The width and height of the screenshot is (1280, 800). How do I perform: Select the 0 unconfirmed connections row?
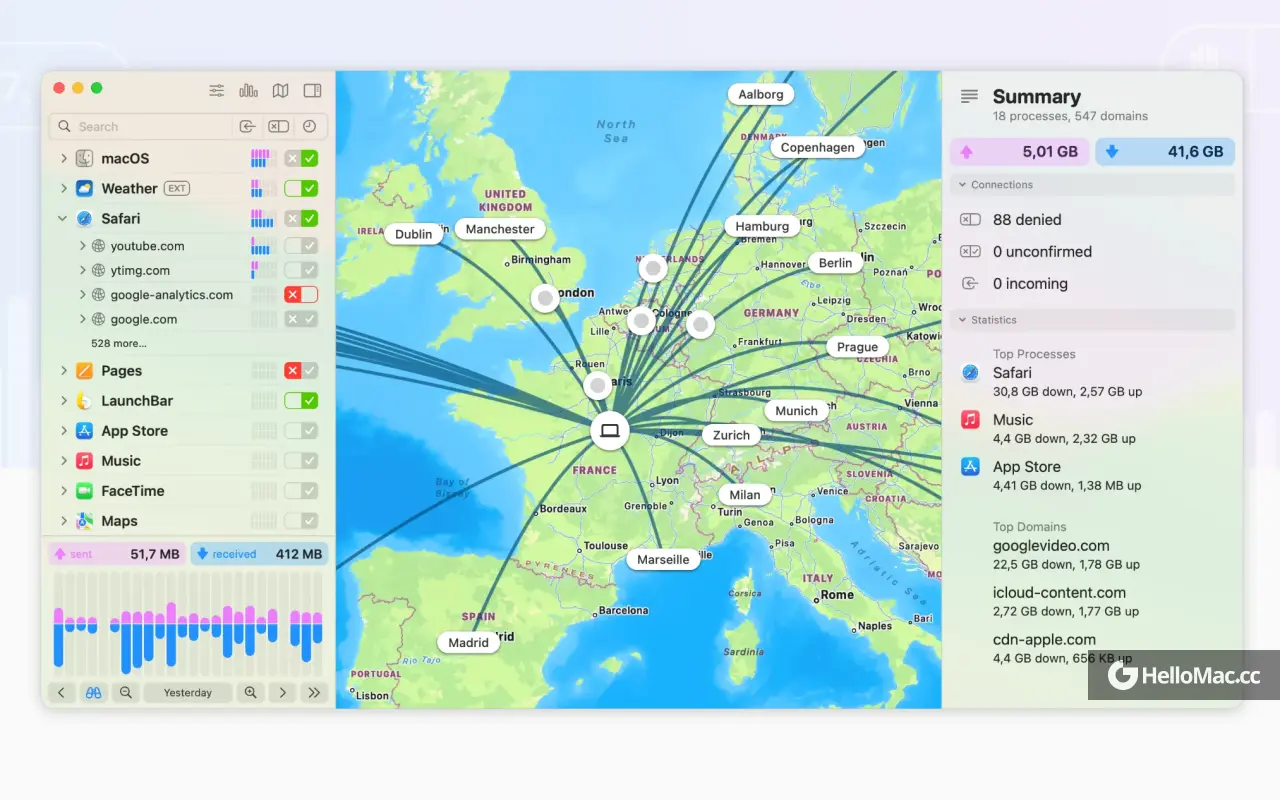(1092, 252)
